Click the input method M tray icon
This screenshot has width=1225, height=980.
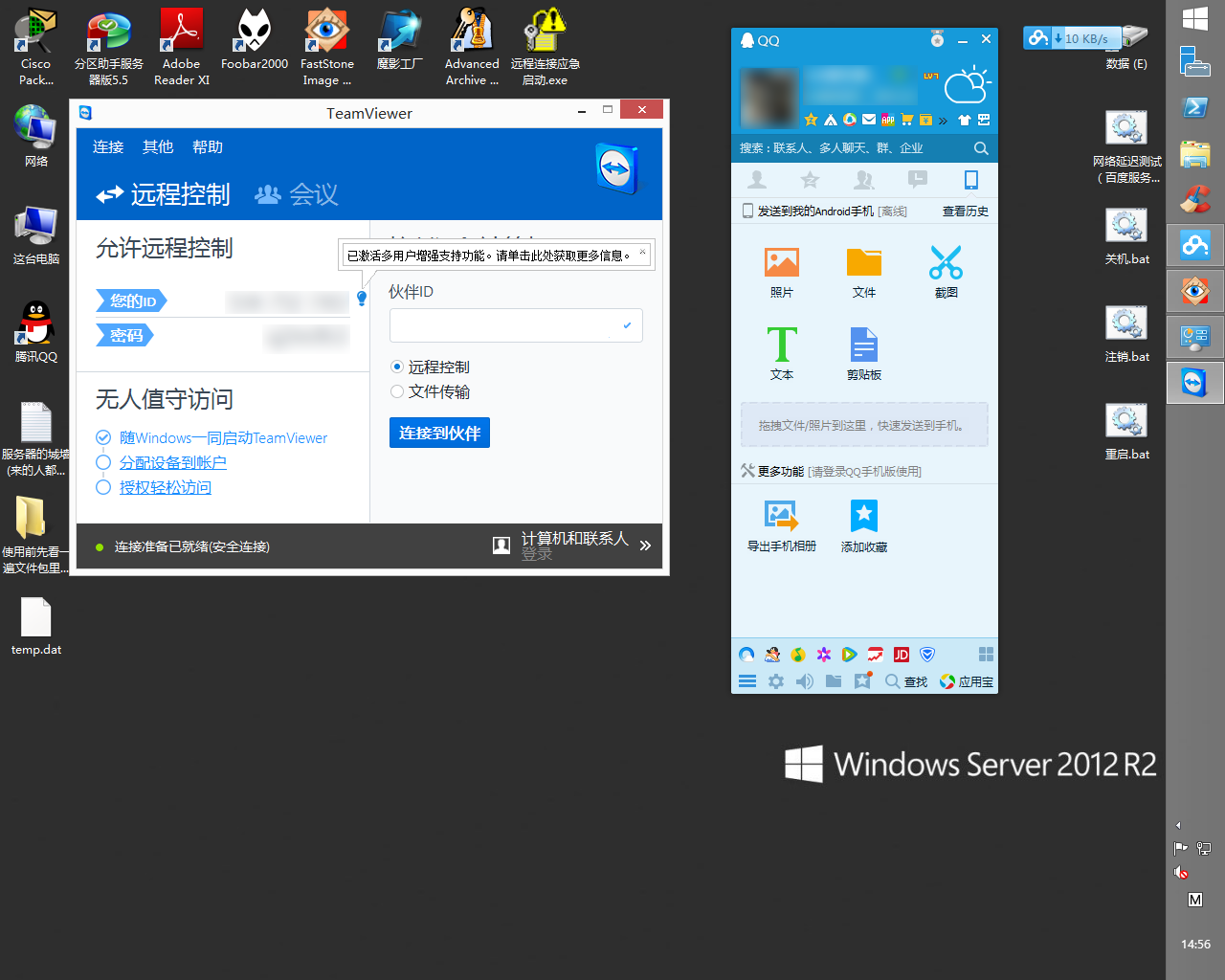(1195, 900)
